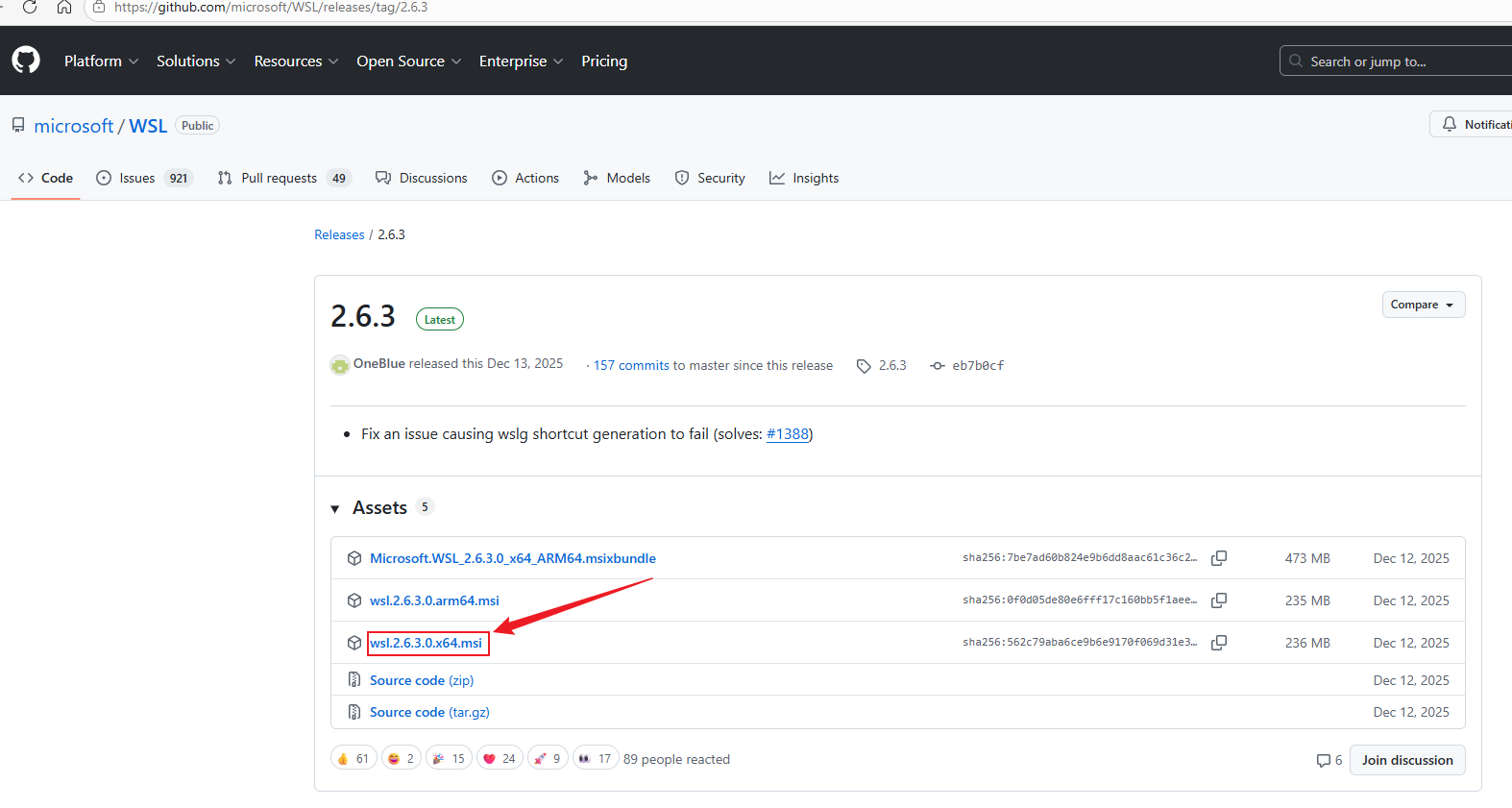Image resolution: width=1512 pixels, height=808 pixels.
Task: Download wsl.2.6.3.0.arm64.msi
Action: coord(434,600)
